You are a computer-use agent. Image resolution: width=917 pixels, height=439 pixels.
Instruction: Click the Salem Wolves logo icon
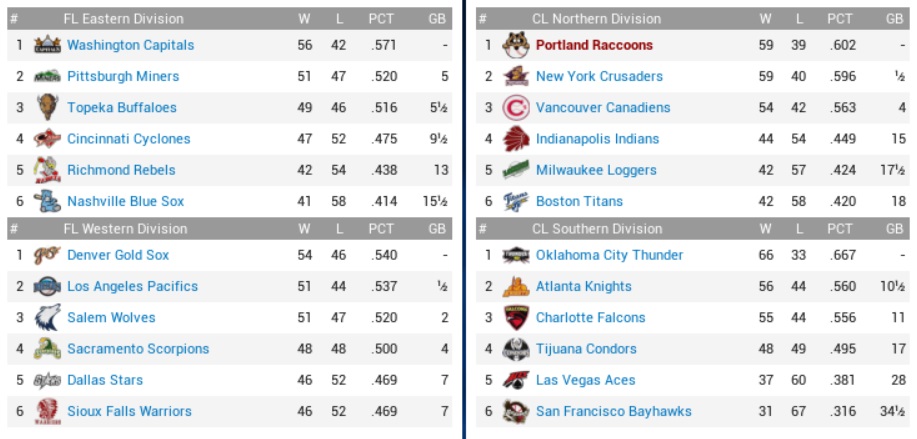tap(47, 317)
